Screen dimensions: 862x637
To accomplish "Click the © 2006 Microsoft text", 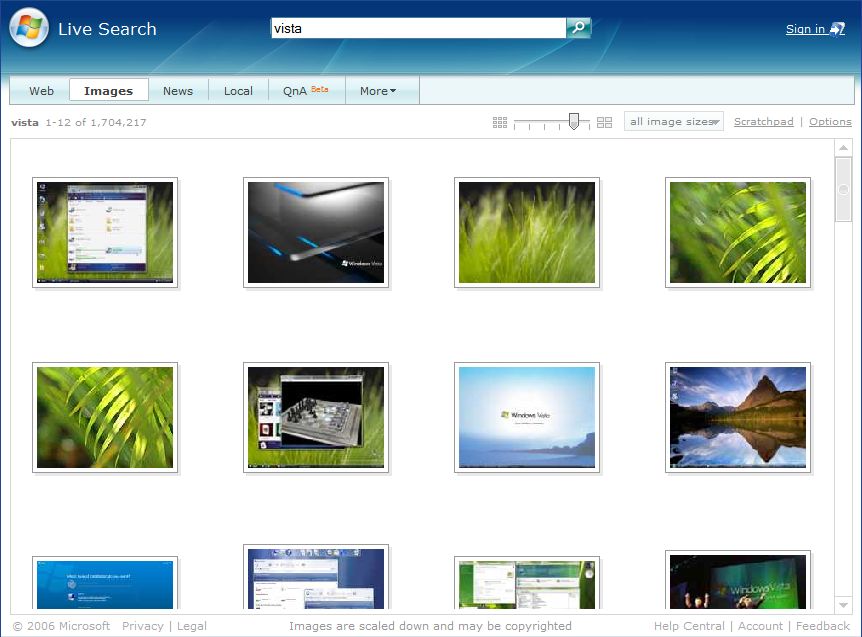I will pos(62,626).
